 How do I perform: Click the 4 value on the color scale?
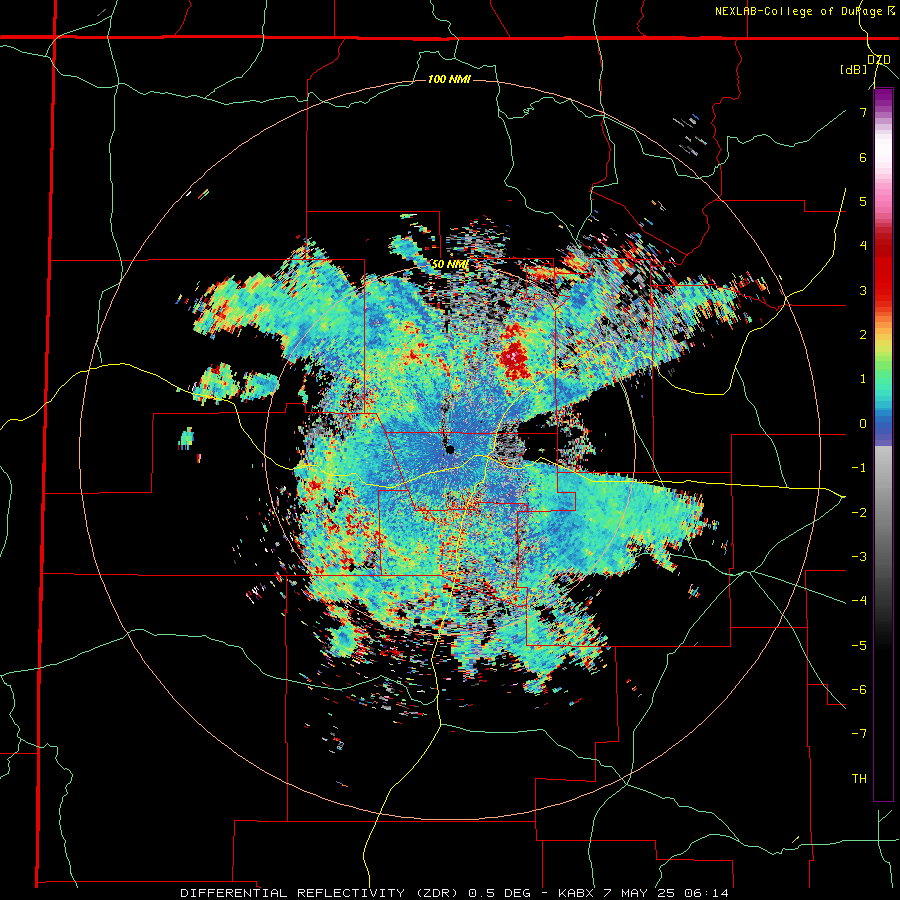pyautogui.click(x=863, y=246)
